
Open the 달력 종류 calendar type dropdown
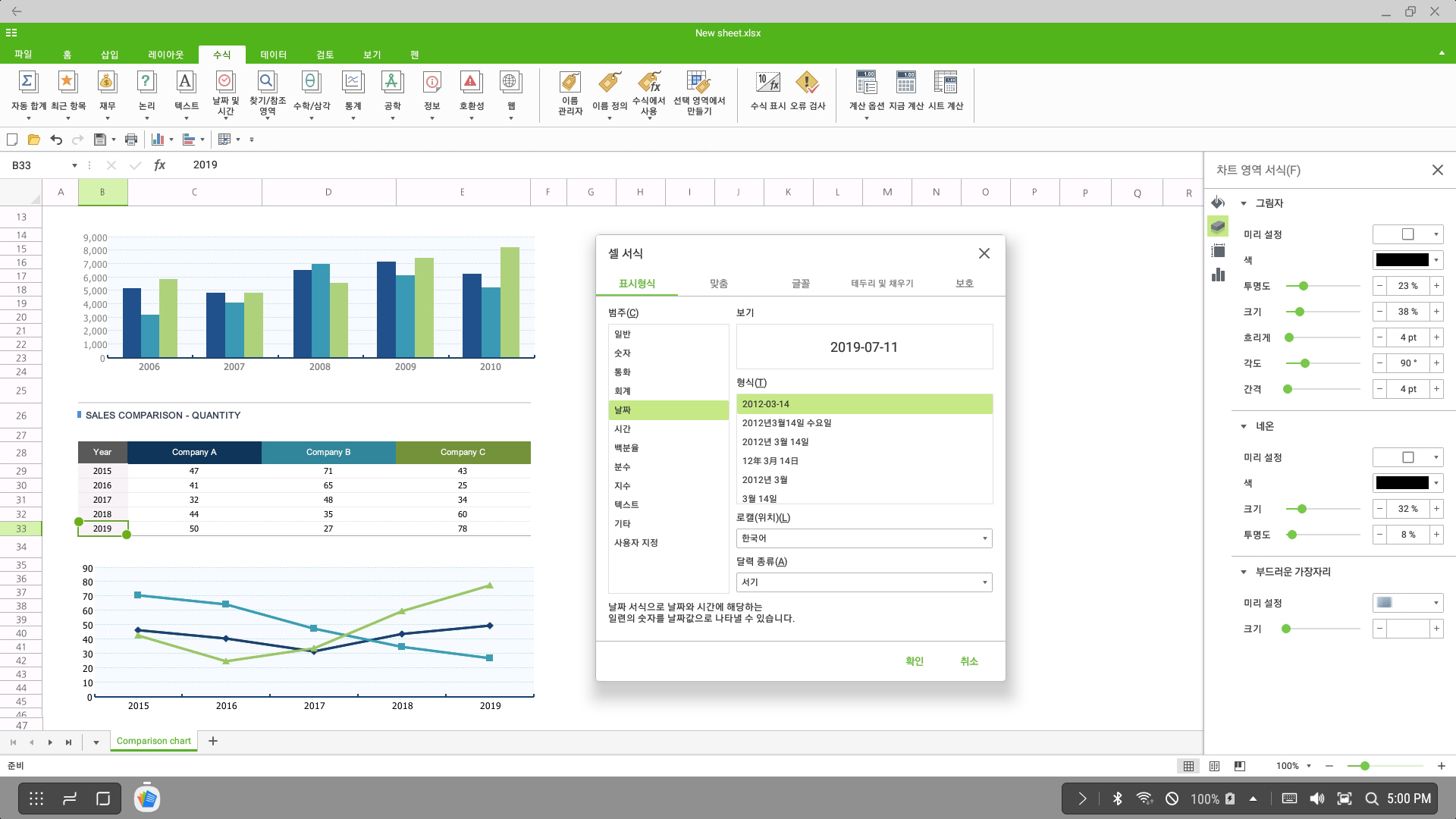(x=864, y=582)
